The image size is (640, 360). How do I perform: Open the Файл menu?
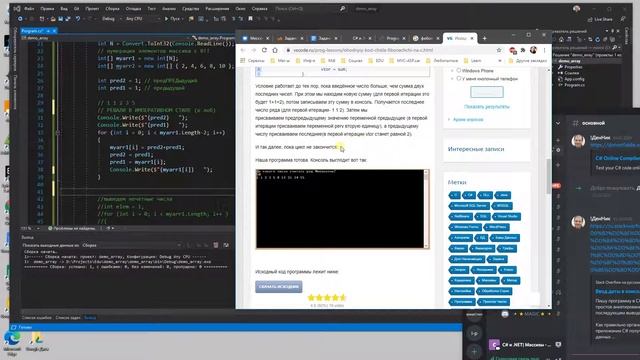click(x=29, y=9)
